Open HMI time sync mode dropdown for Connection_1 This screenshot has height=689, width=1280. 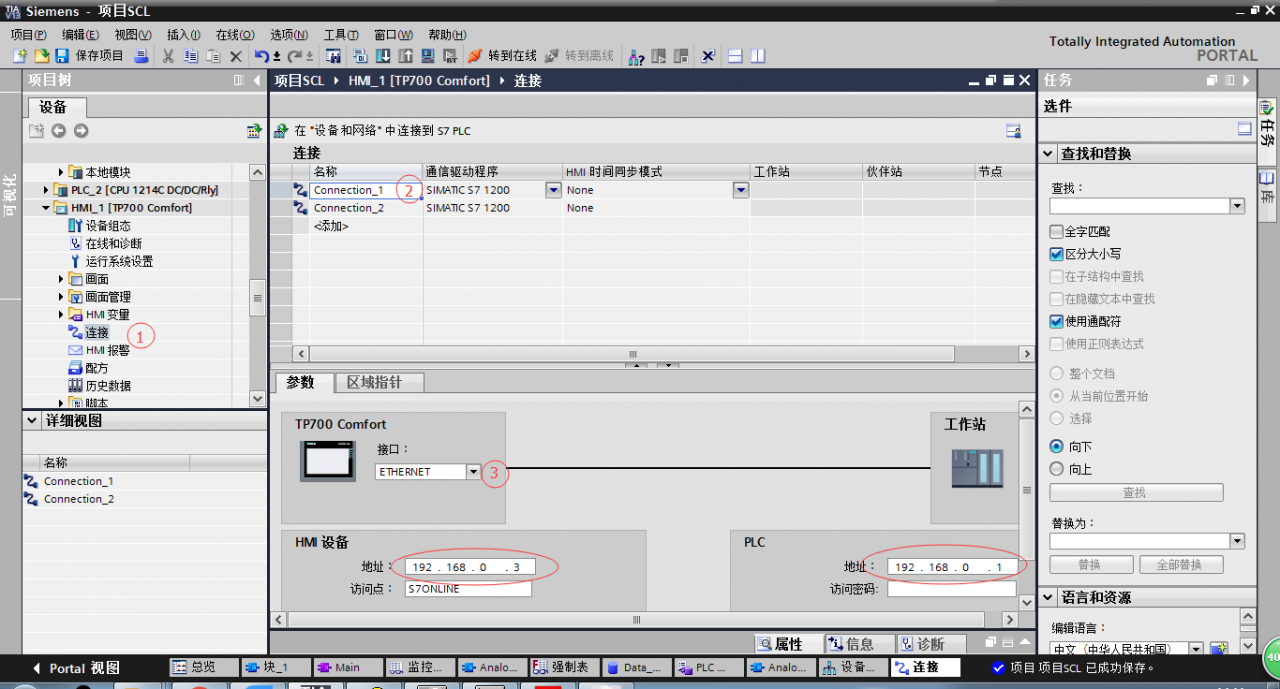point(741,190)
